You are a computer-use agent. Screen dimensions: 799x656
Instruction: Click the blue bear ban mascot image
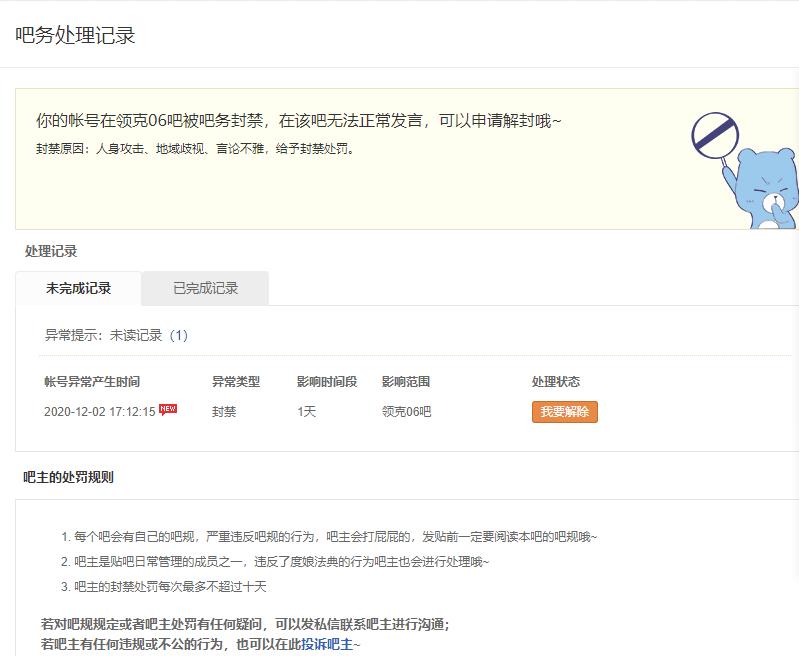click(745, 170)
